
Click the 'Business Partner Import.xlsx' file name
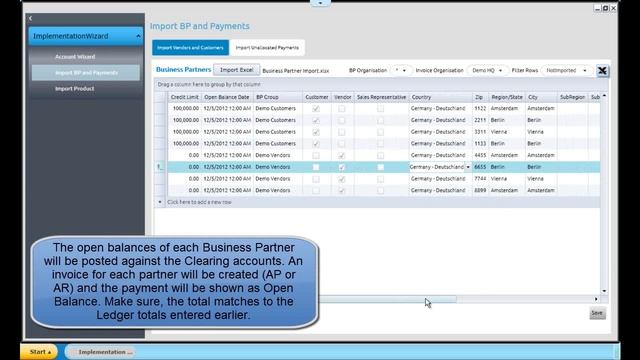(296, 71)
